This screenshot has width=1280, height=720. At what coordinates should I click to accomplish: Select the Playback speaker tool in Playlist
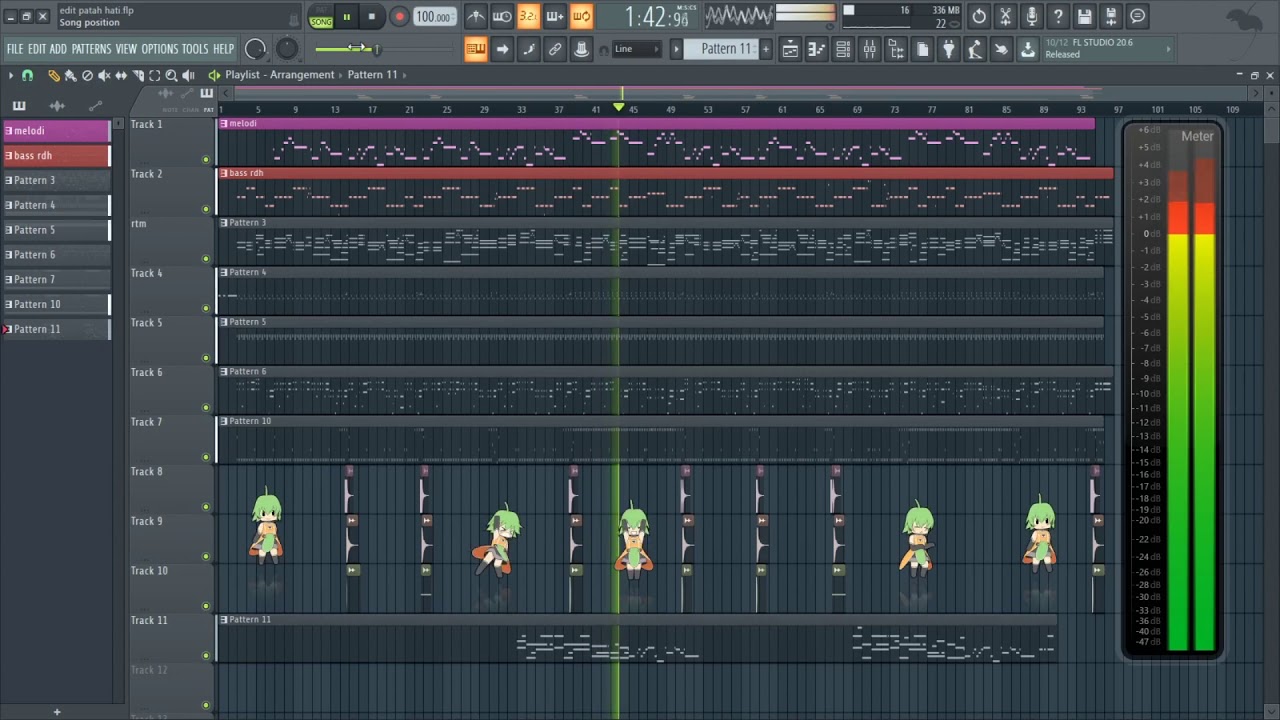tap(189, 75)
